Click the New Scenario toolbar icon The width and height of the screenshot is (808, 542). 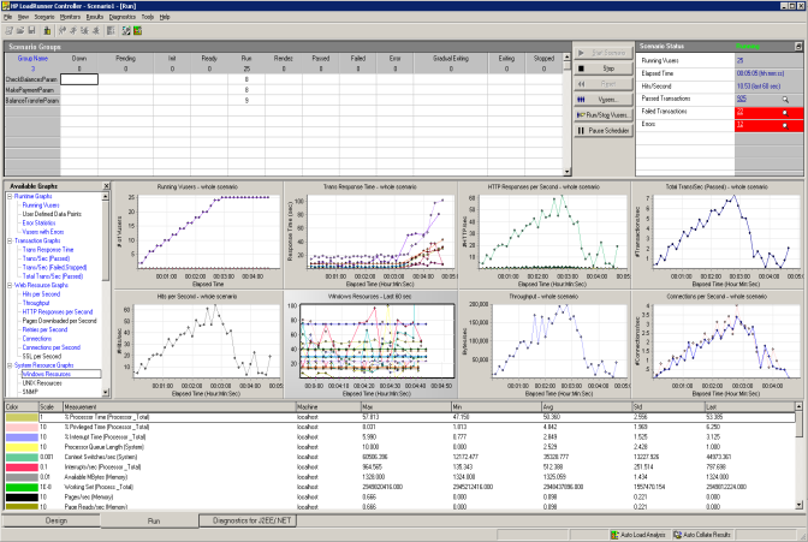tap(8, 30)
